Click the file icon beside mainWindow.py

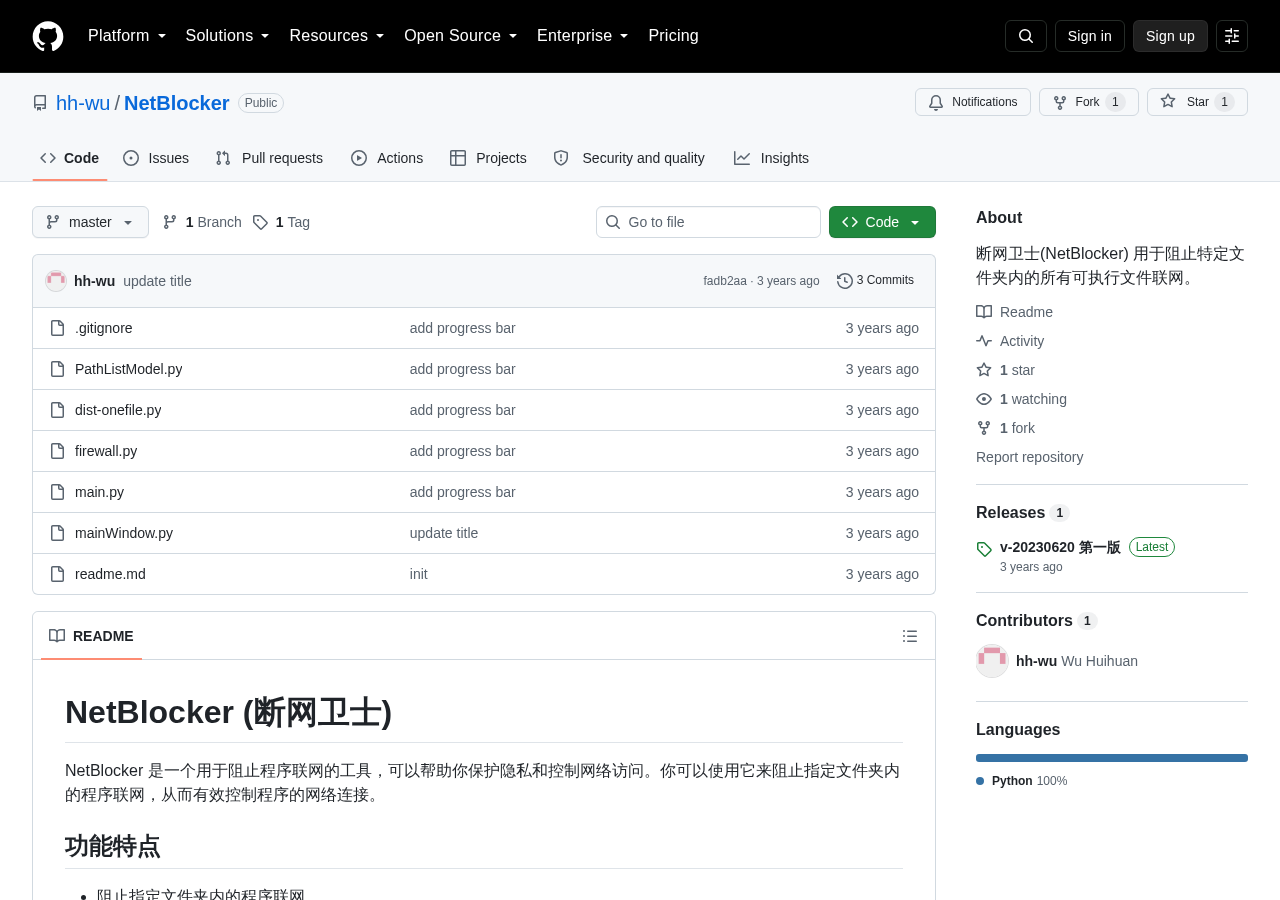click(x=58, y=533)
